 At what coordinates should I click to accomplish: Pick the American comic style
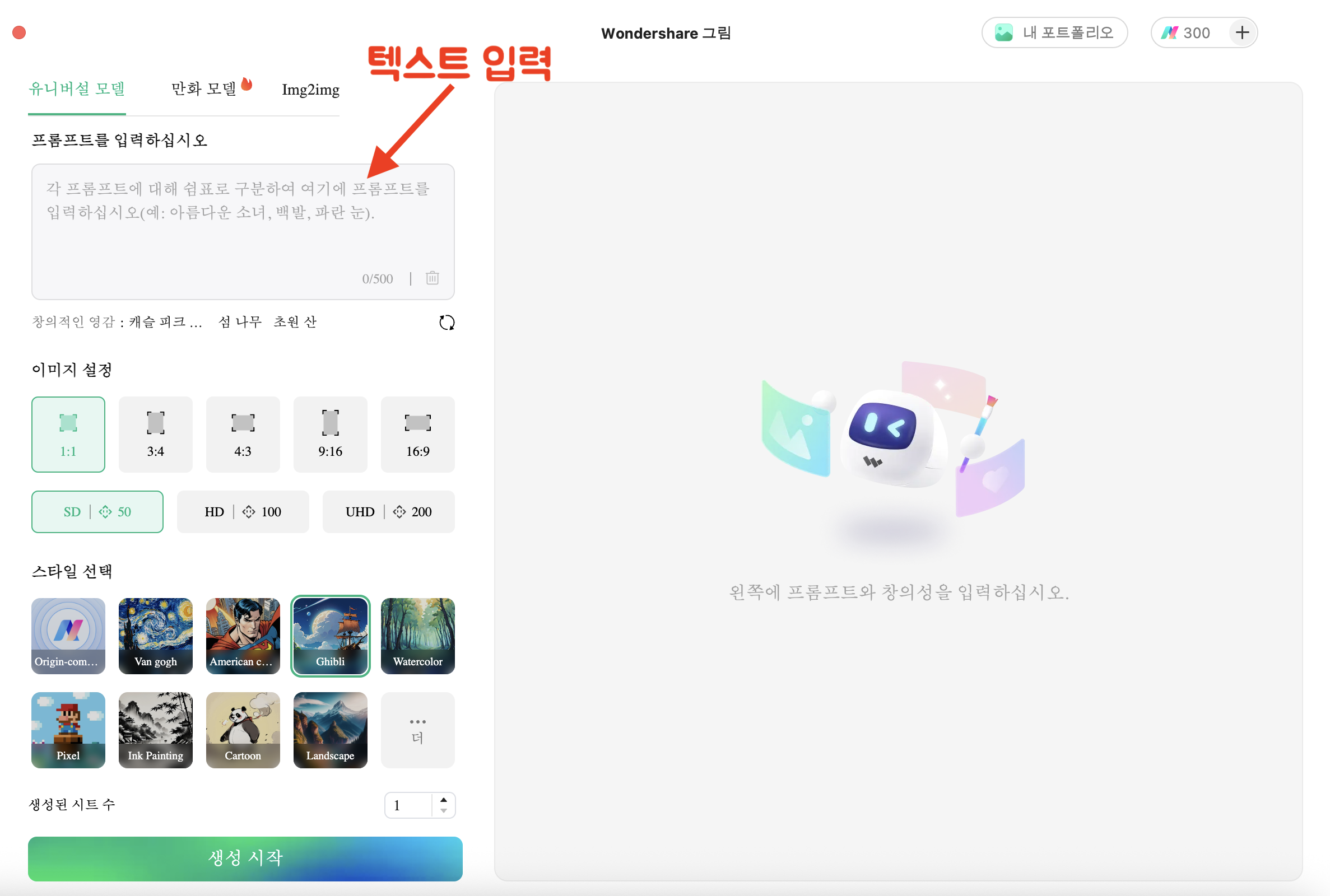[x=243, y=636]
